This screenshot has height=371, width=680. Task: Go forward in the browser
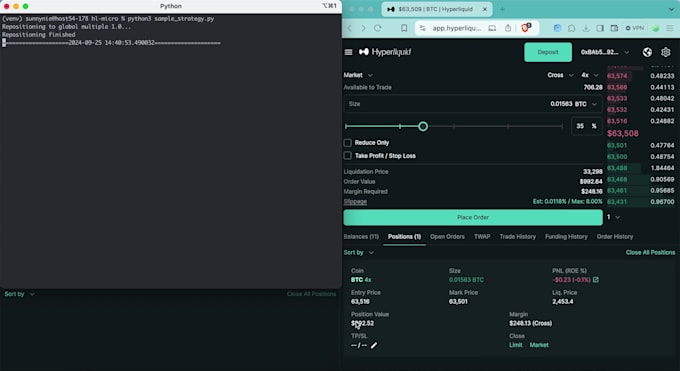coord(363,28)
